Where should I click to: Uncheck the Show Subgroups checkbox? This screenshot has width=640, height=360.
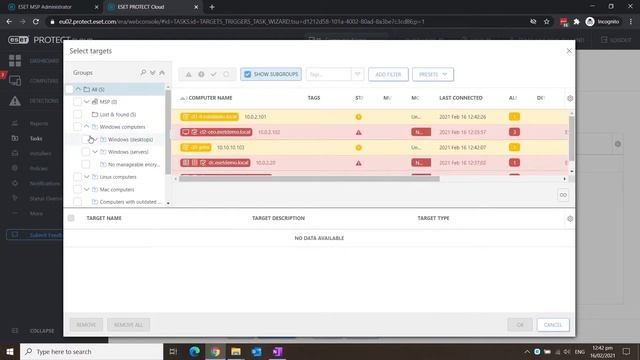point(247,74)
